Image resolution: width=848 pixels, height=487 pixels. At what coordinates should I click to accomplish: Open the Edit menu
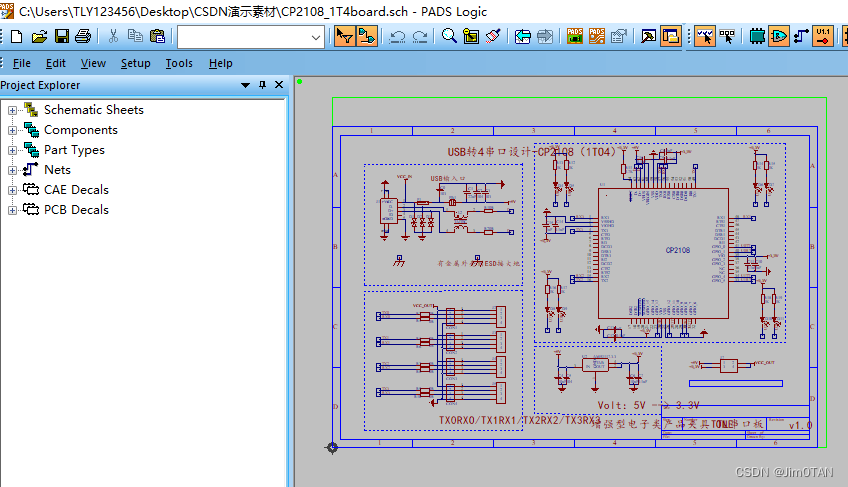[56, 63]
